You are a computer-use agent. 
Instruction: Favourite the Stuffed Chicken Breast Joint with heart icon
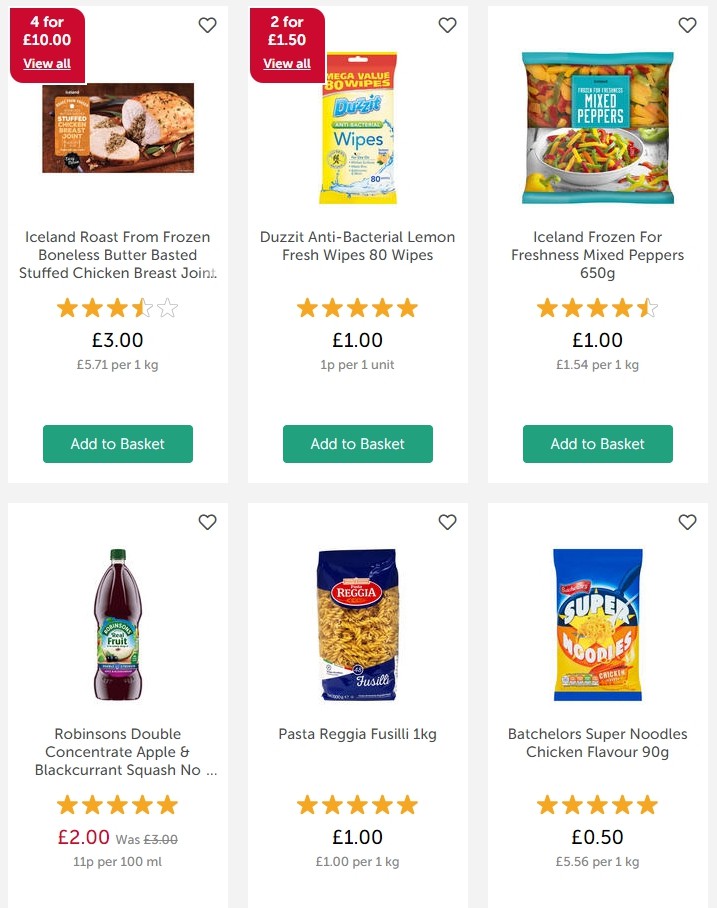click(207, 25)
